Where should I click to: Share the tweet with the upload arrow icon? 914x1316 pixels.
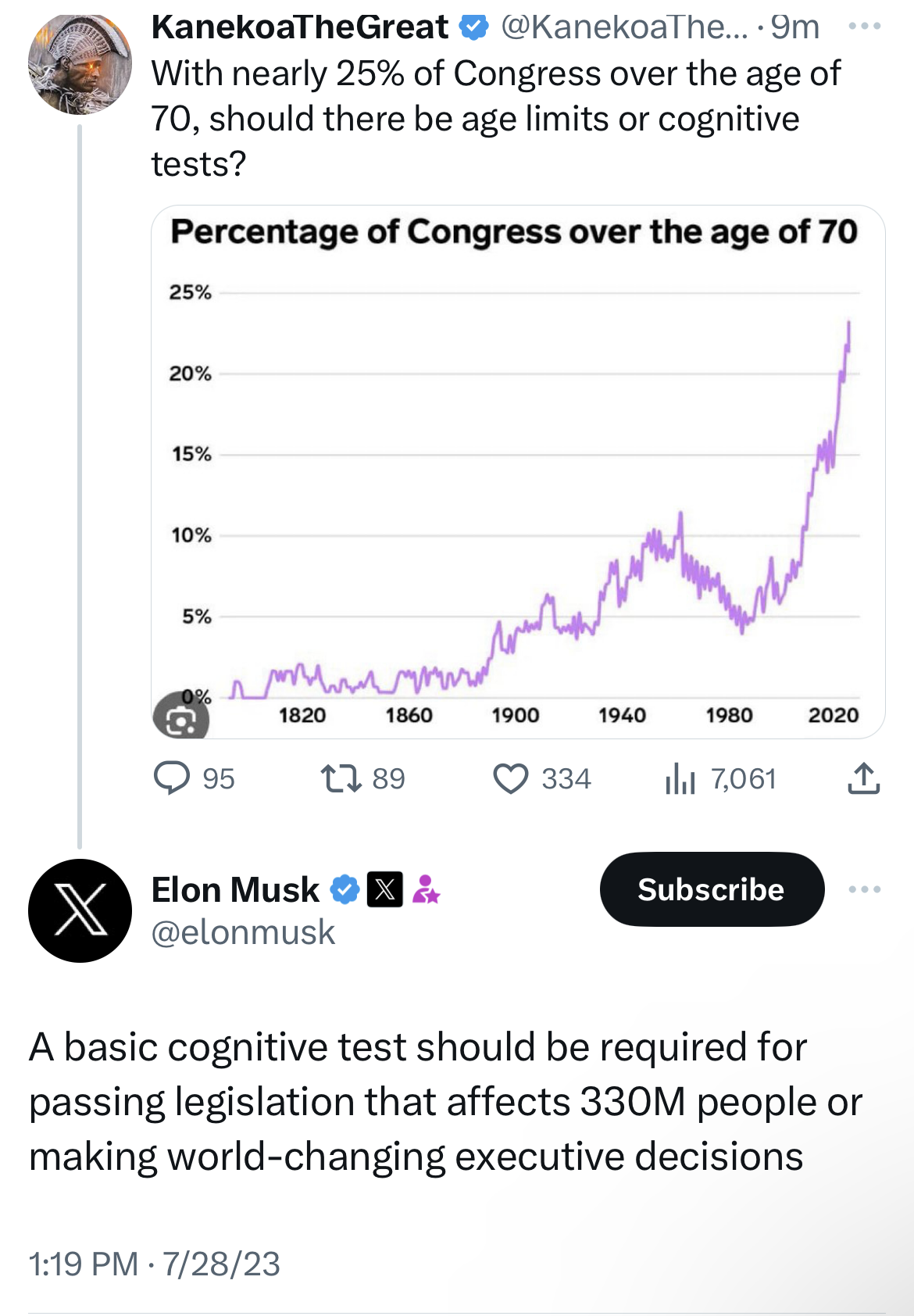pyautogui.click(x=864, y=778)
